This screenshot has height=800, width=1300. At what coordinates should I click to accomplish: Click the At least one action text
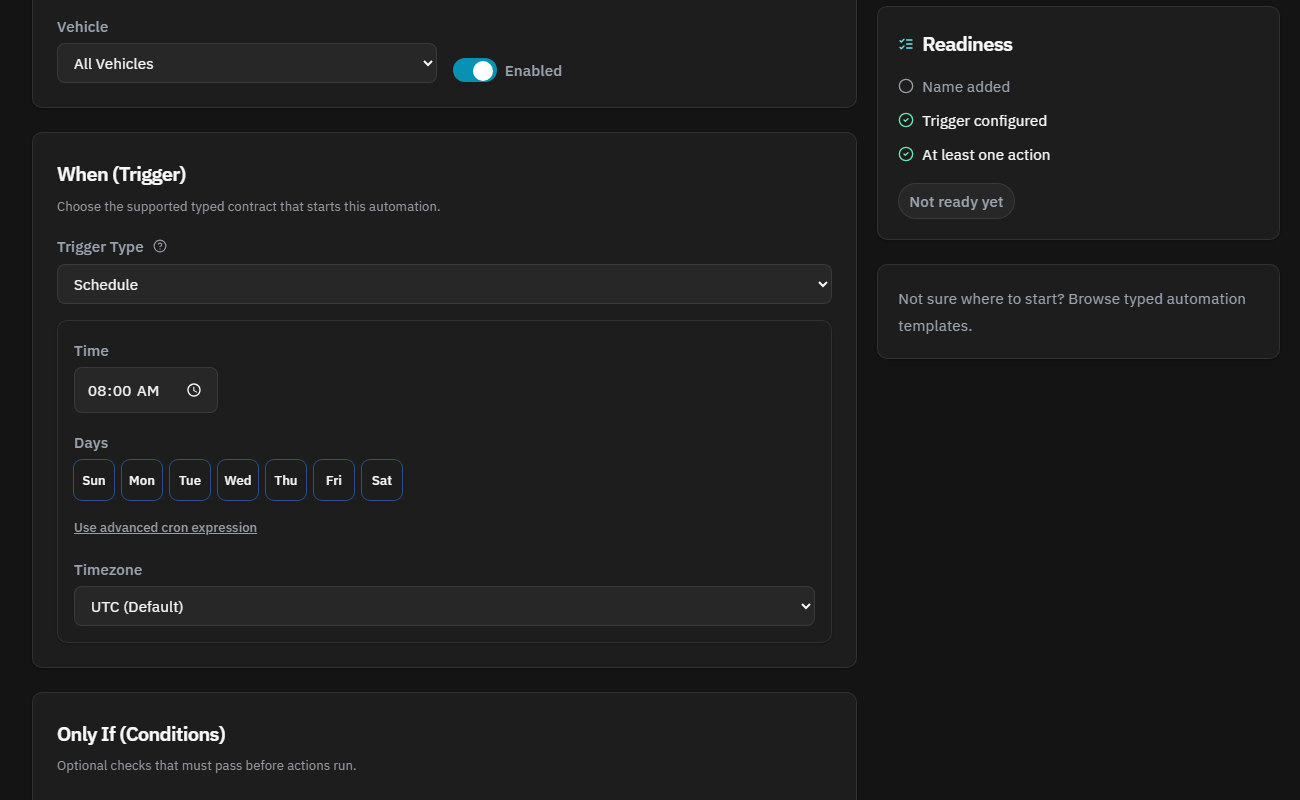coord(986,154)
